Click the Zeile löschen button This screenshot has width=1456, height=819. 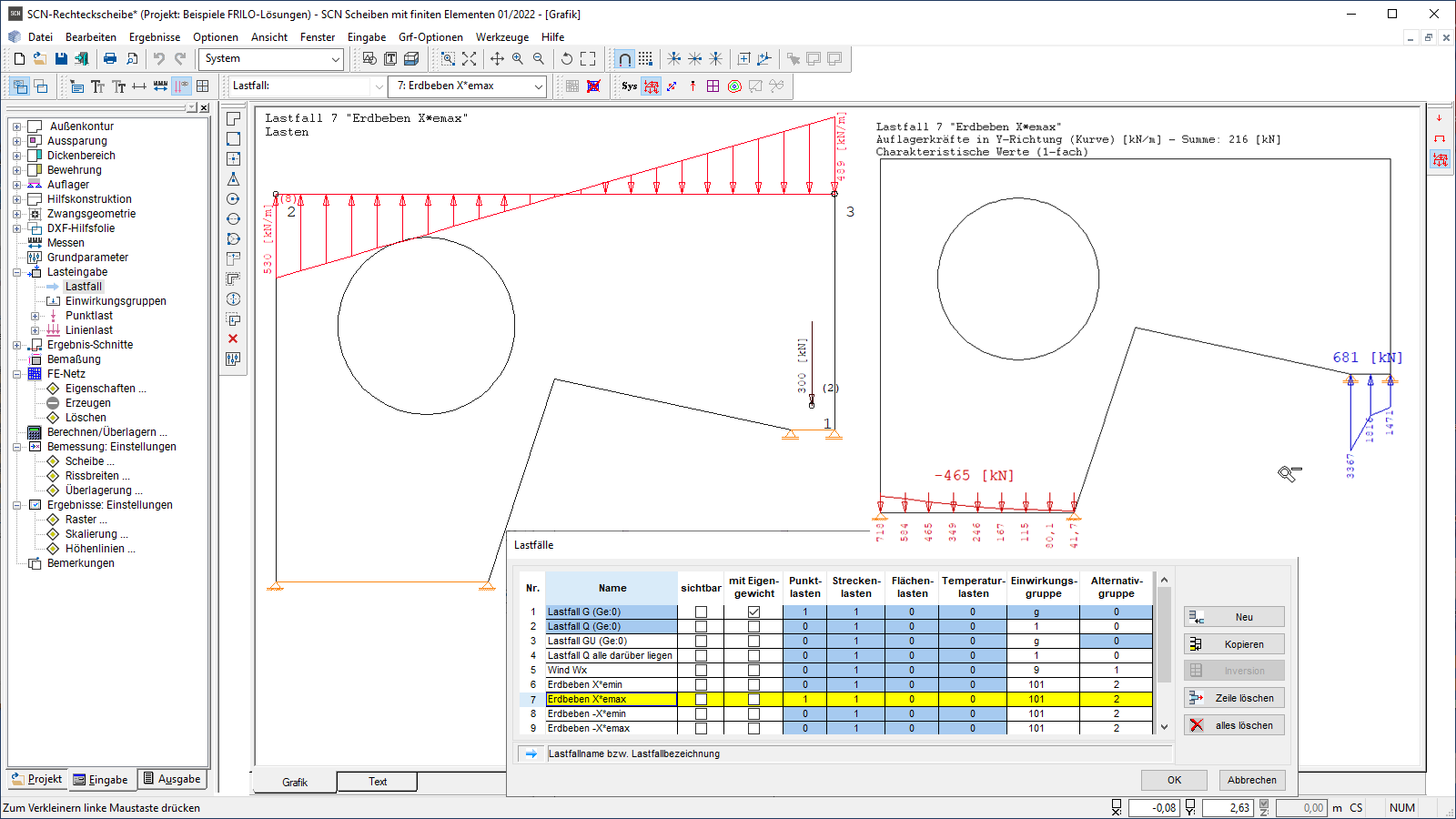1234,698
